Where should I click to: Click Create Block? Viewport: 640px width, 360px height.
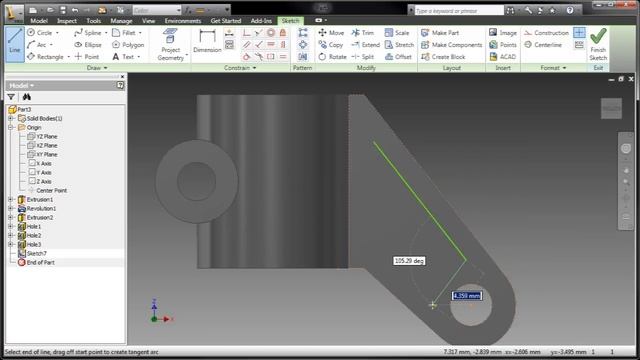443,57
